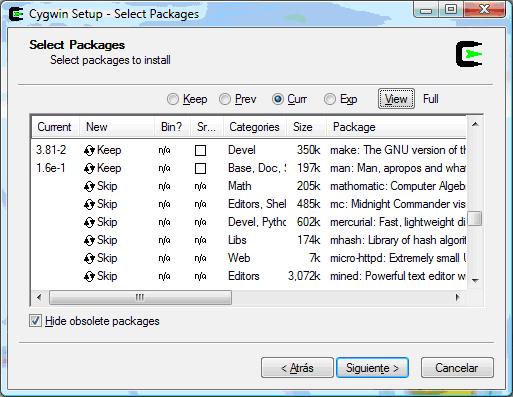Sort by the New column header
The width and height of the screenshot is (513, 397).
pos(117,127)
